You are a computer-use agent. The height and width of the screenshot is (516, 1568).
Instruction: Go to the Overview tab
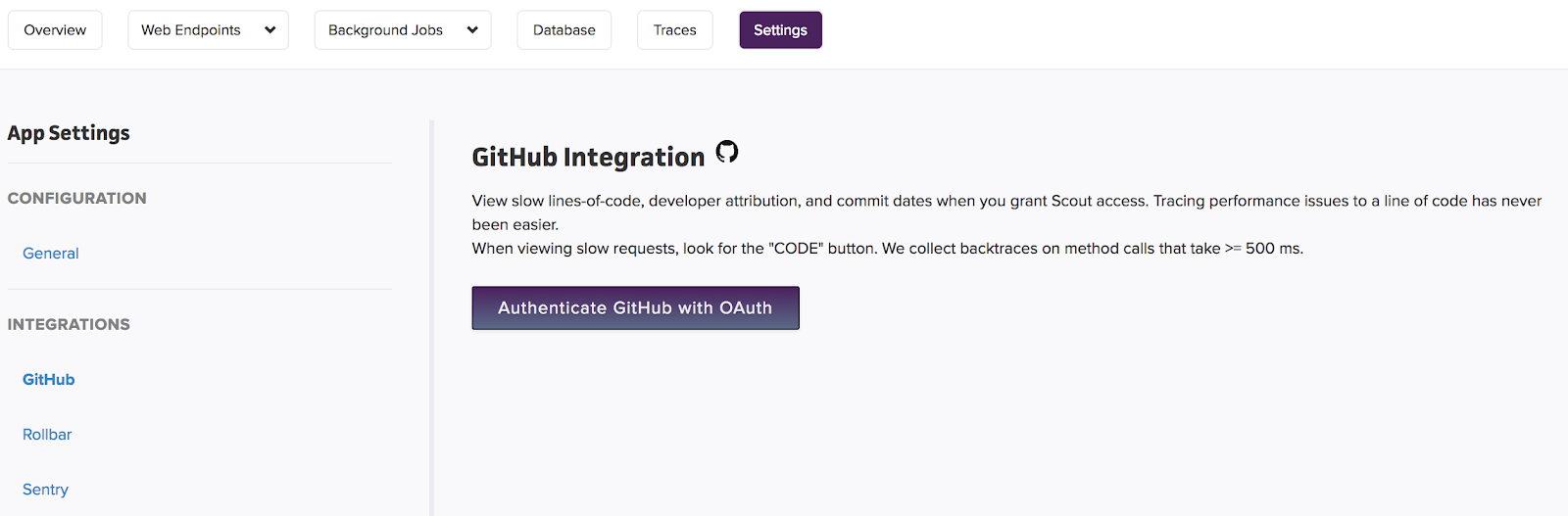(55, 30)
